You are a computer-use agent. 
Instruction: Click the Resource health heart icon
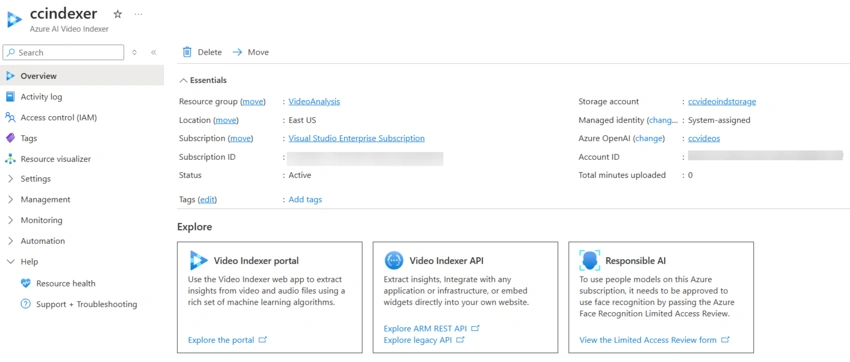coord(25,283)
